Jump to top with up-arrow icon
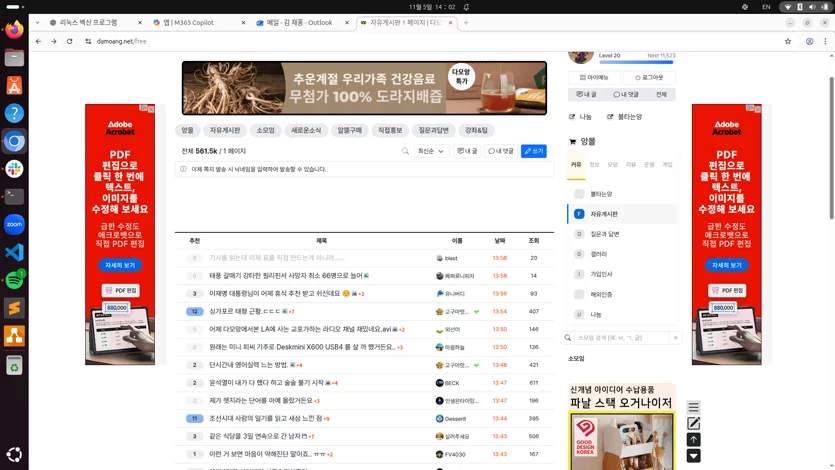This screenshot has width=835, height=470. (693, 440)
